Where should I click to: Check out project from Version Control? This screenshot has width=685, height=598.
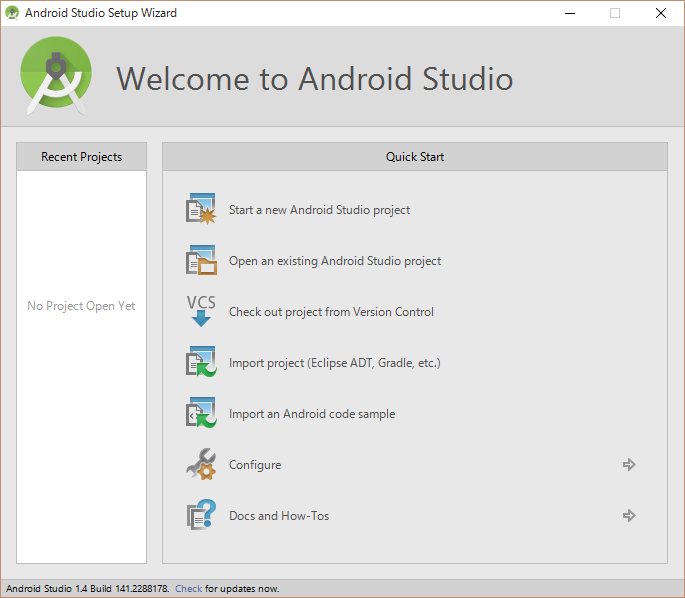coord(331,312)
